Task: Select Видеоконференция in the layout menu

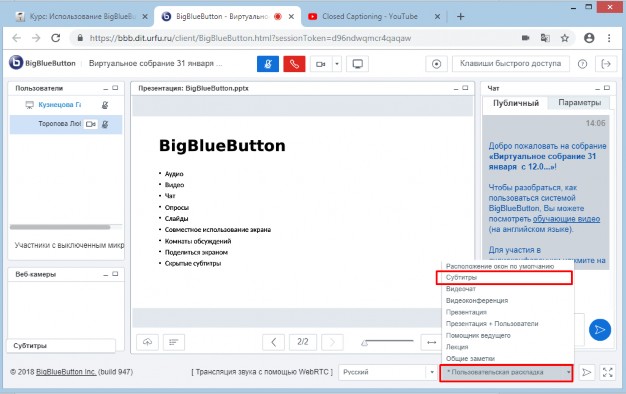Action: 507,301
